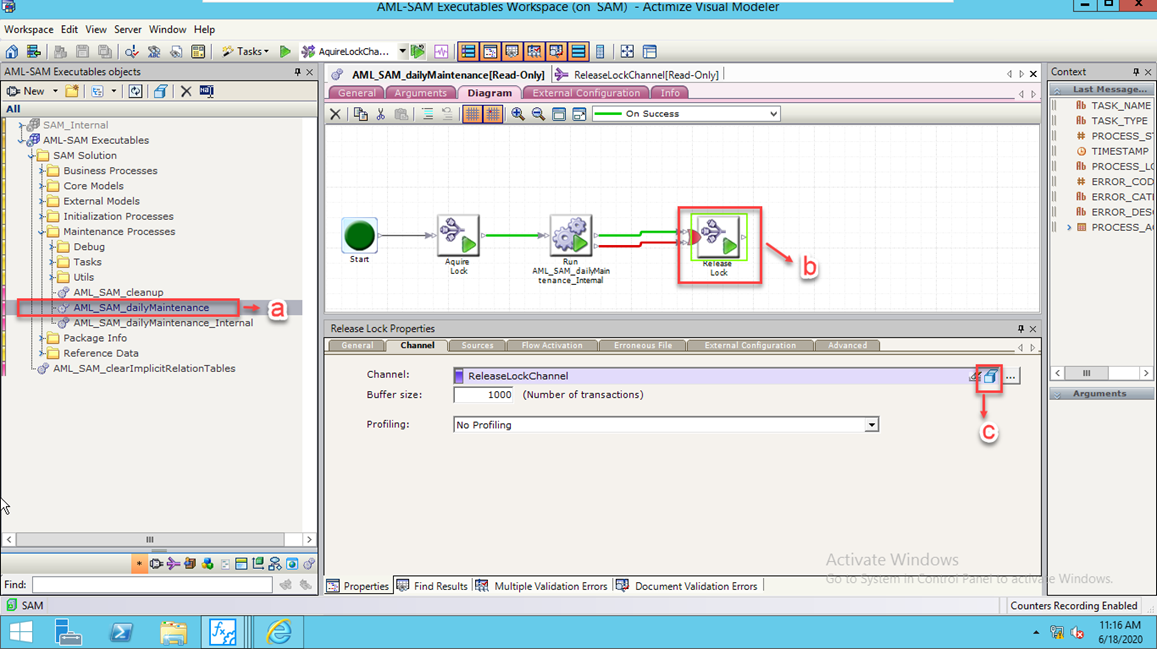
Task: Switch to the Arguments tab
Action: click(421, 93)
